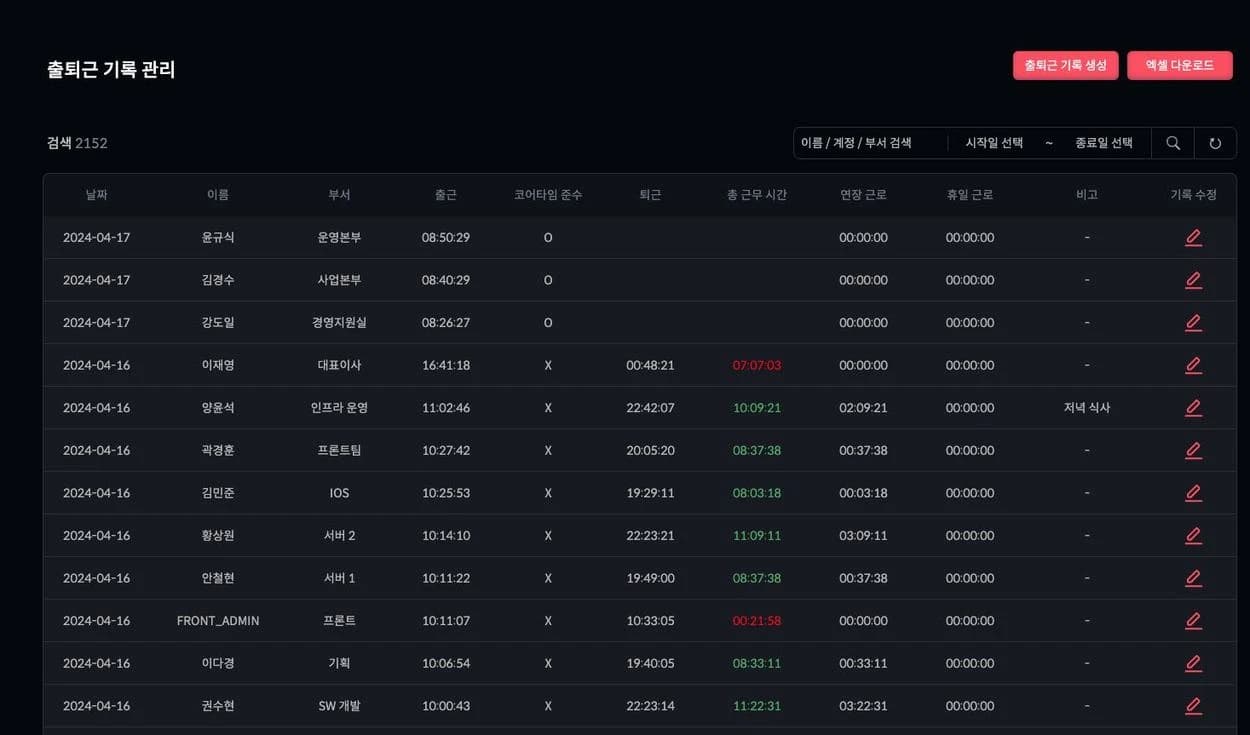This screenshot has width=1250, height=735.
Task: Edit record for 권수현
Action: [x=1193, y=705]
